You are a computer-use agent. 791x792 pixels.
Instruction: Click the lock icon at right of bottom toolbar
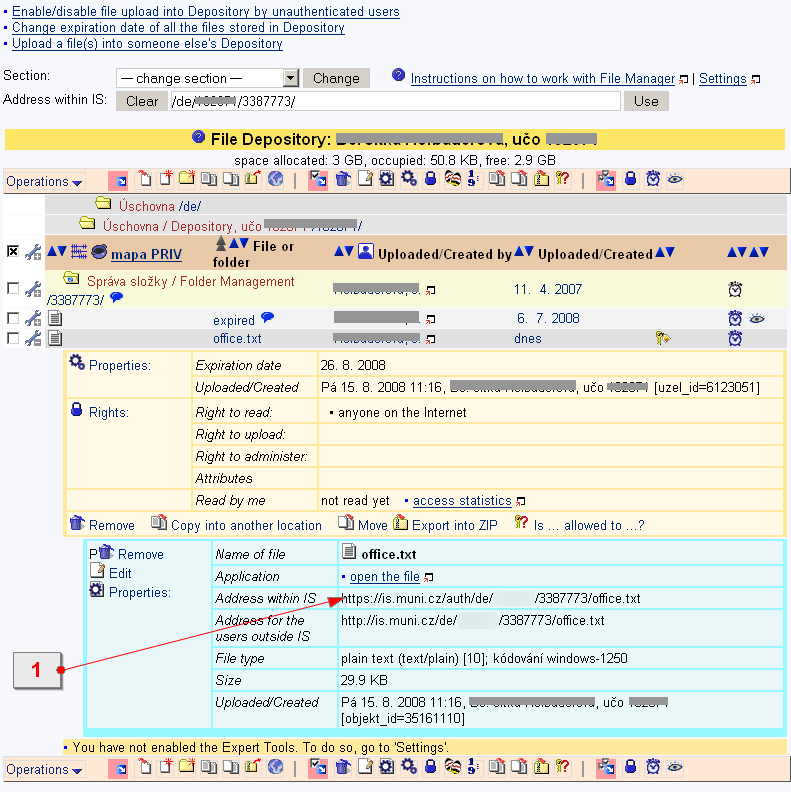click(630, 767)
